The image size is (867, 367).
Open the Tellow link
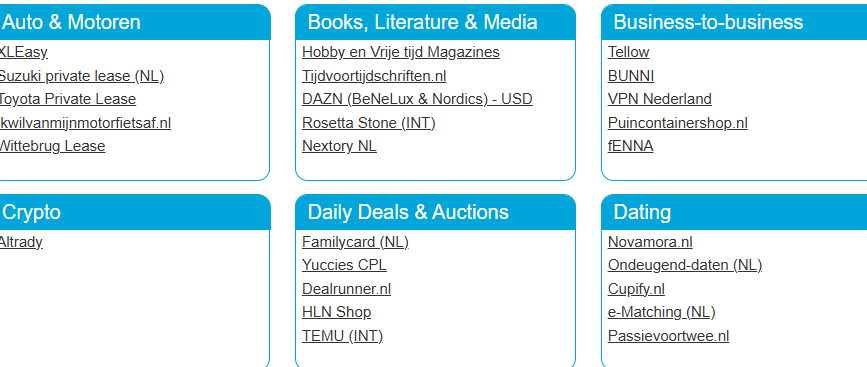coord(629,52)
